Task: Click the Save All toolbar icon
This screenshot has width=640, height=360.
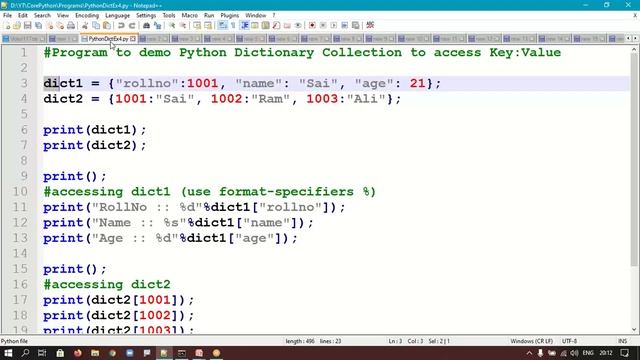Action: (x=38, y=25)
